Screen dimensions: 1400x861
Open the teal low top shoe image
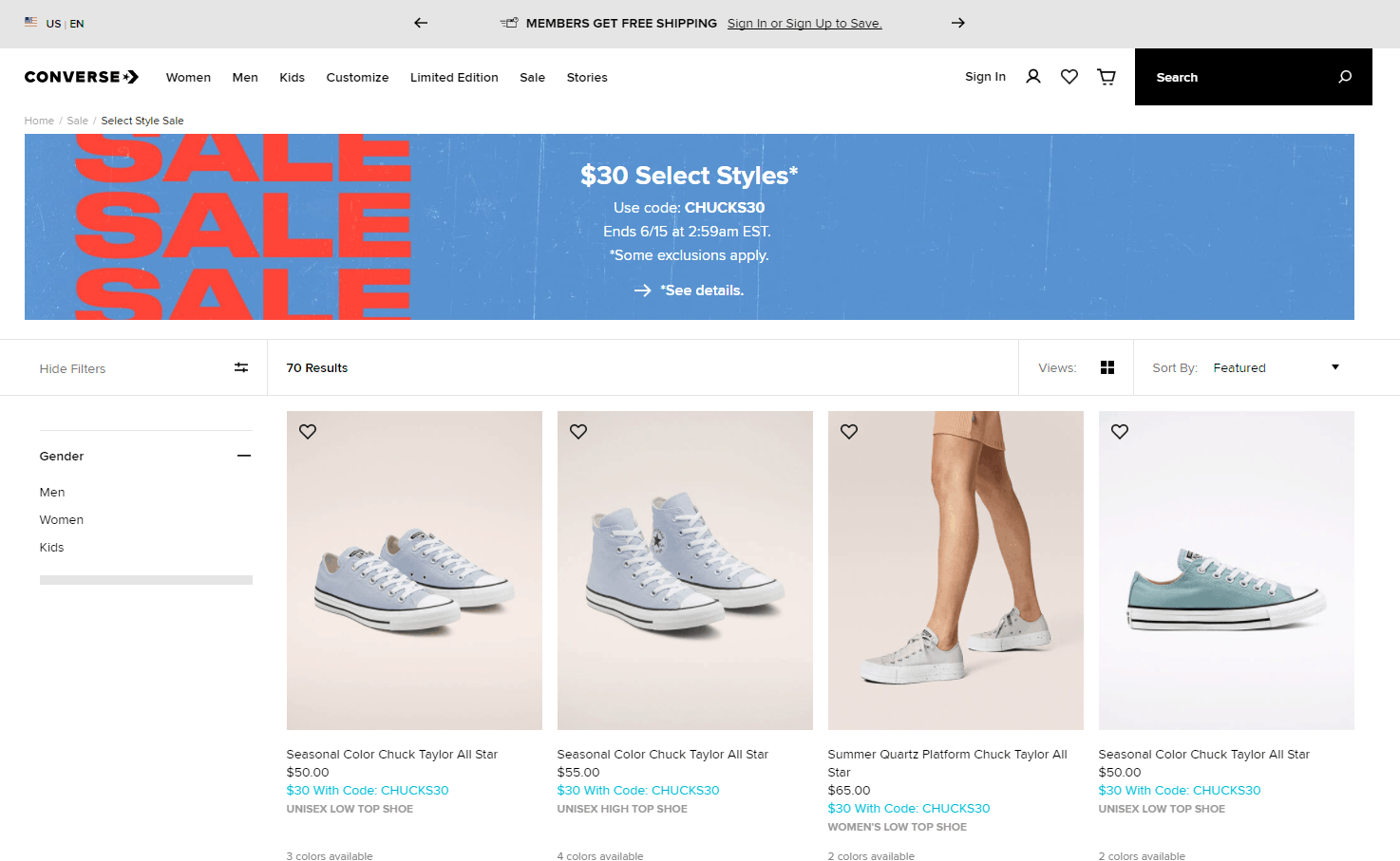pyautogui.click(x=1226, y=571)
